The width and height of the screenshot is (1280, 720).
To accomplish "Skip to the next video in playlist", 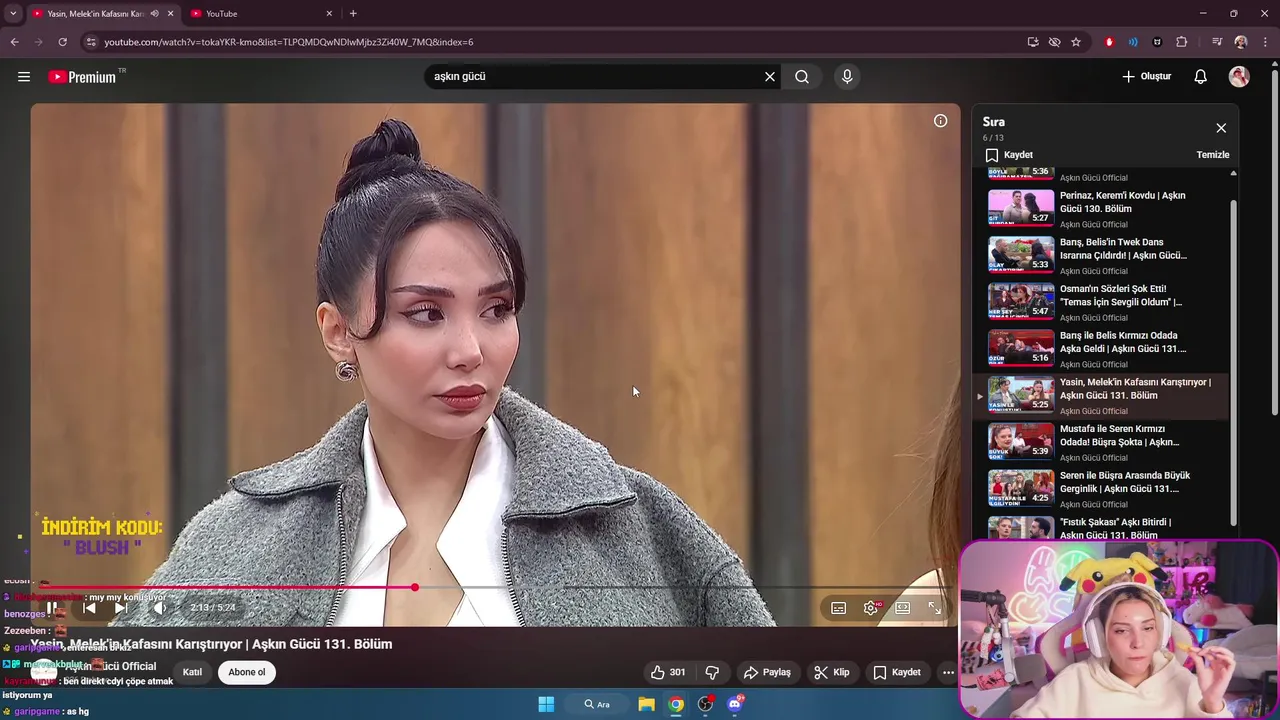I will [121, 607].
